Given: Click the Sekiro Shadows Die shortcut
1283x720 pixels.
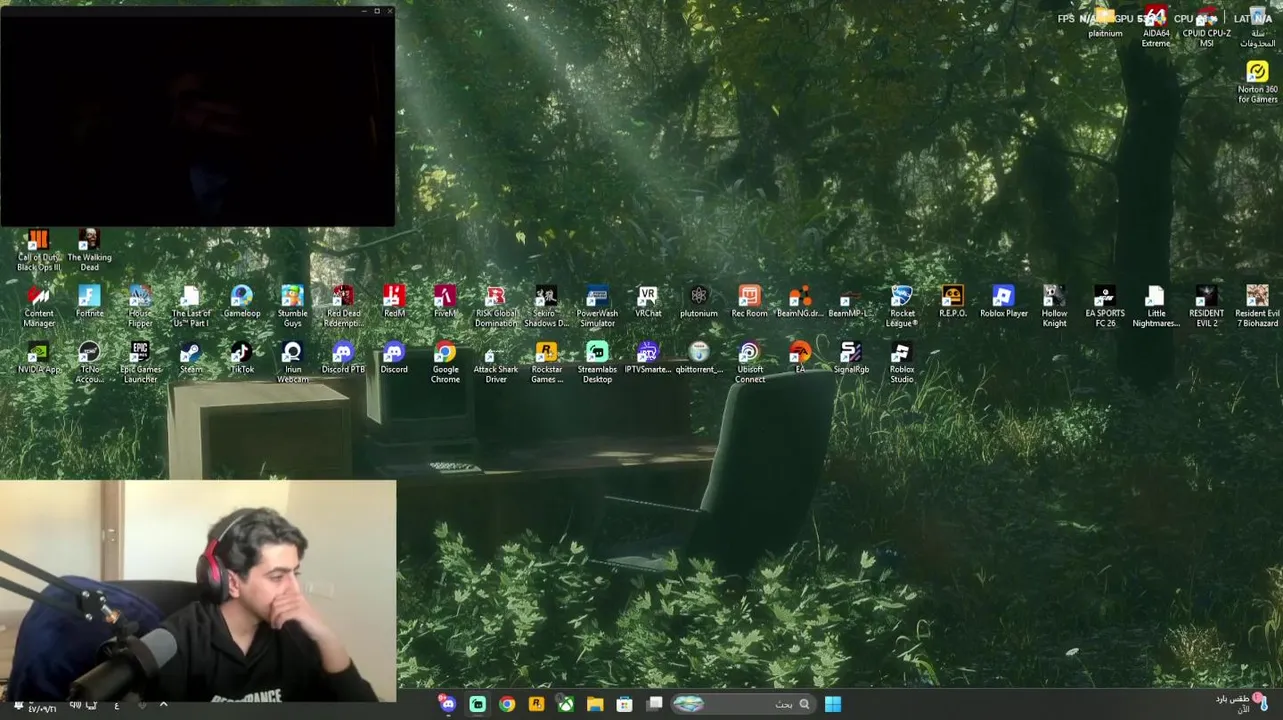Looking at the screenshot, I should click(x=546, y=306).
